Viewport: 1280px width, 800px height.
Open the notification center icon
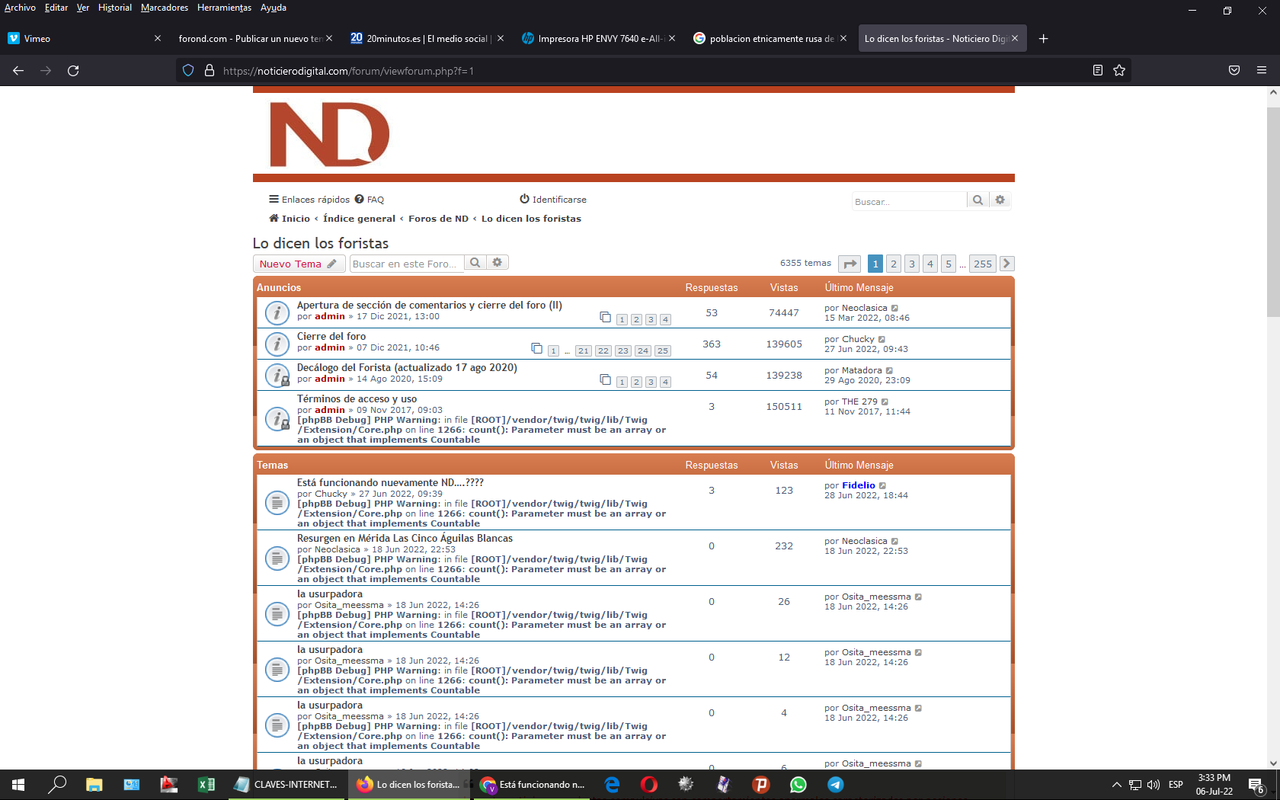[1257, 785]
